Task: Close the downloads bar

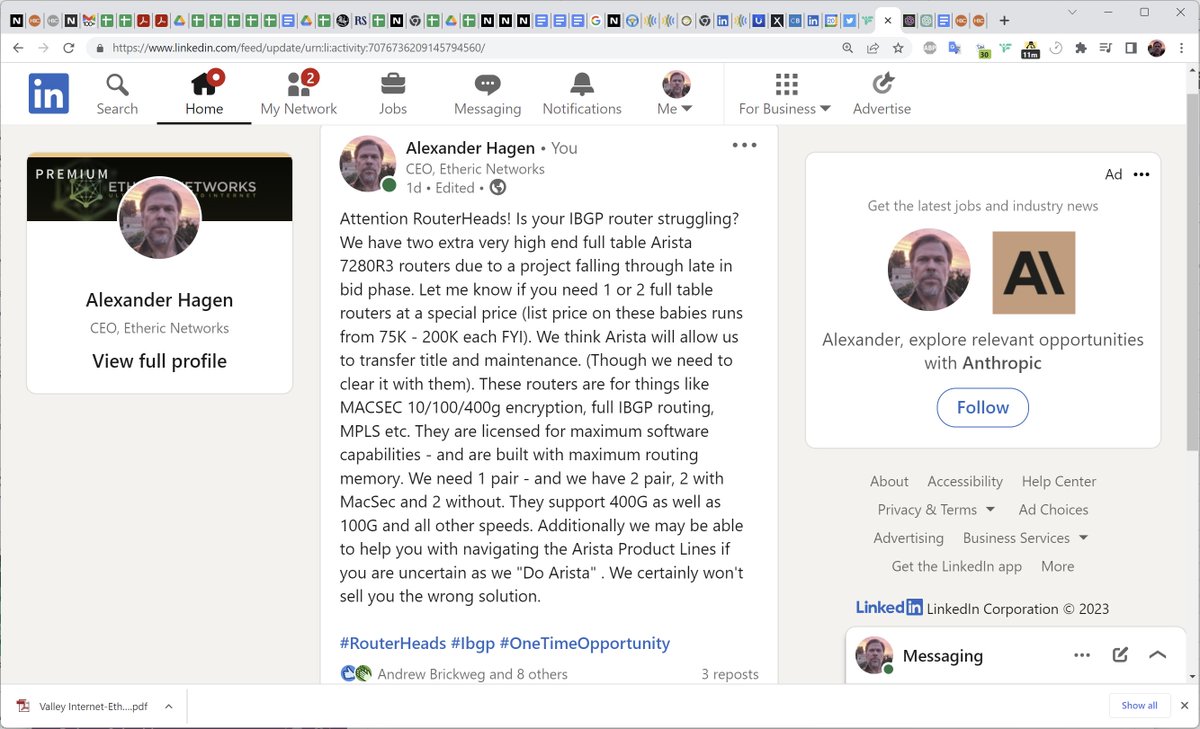Action: [x=1183, y=705]
